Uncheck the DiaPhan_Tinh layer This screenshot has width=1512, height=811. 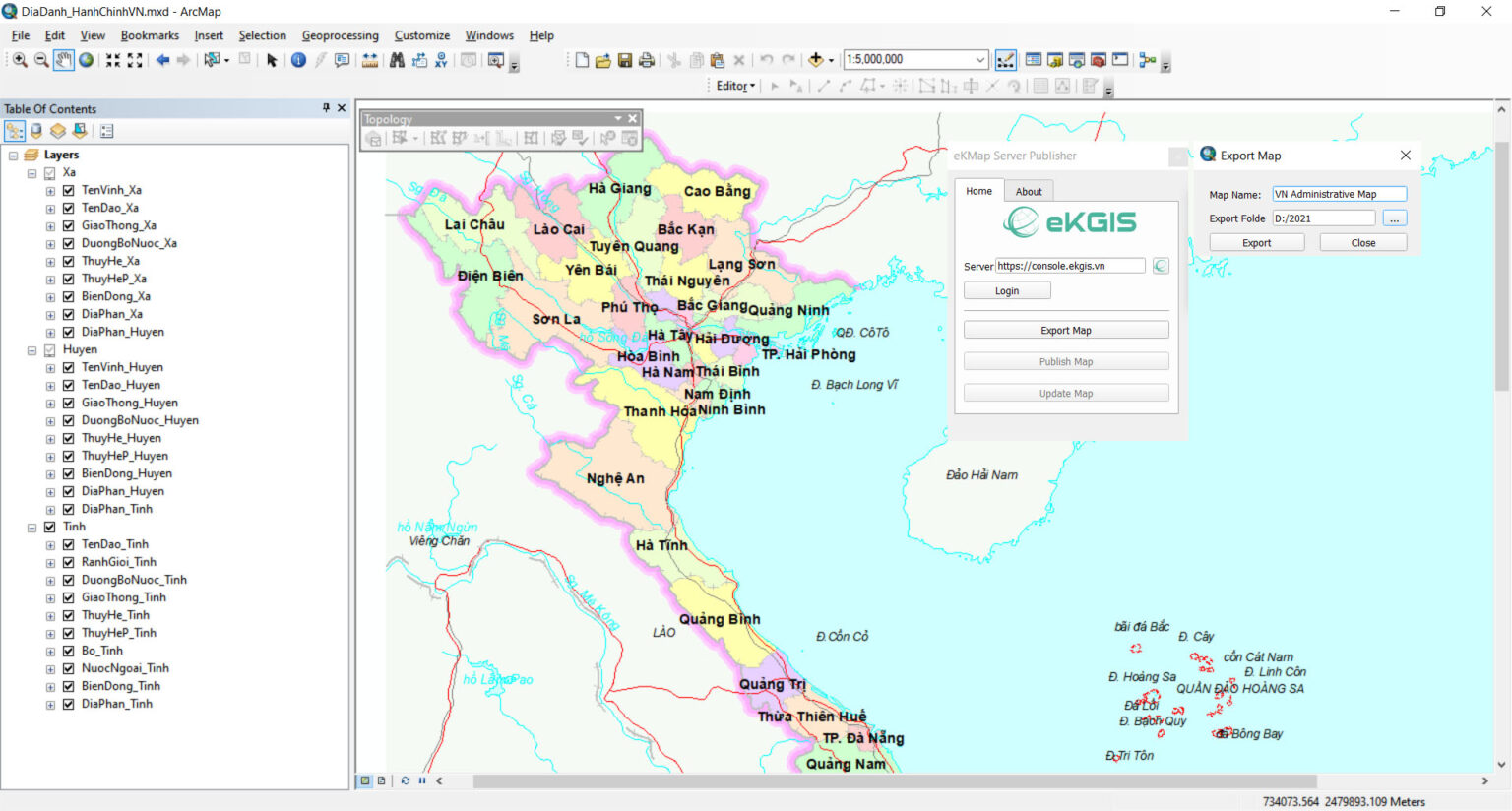tap(68, 704)
